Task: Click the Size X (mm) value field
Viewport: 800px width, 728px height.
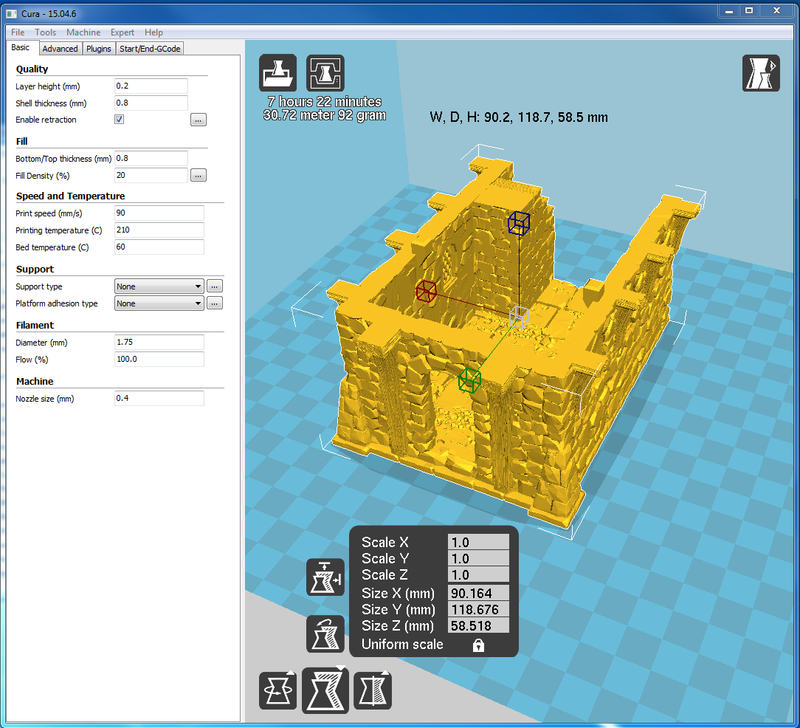Action: point(479,593)
